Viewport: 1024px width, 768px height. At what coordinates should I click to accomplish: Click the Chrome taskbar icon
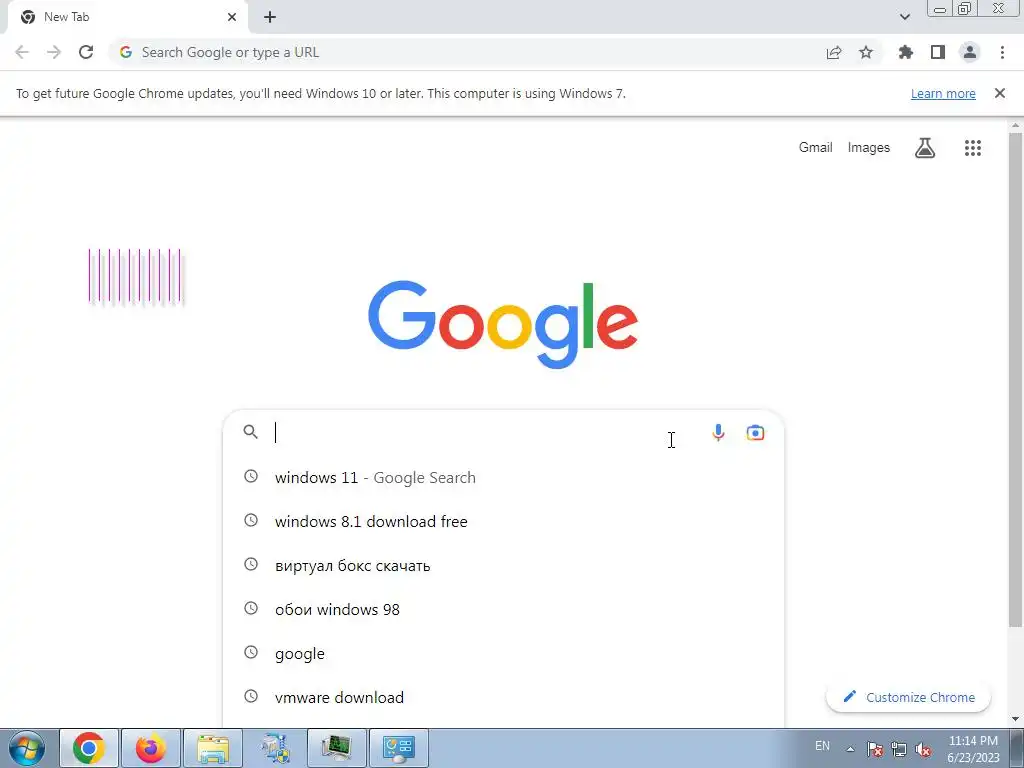[x=89, y=748]
